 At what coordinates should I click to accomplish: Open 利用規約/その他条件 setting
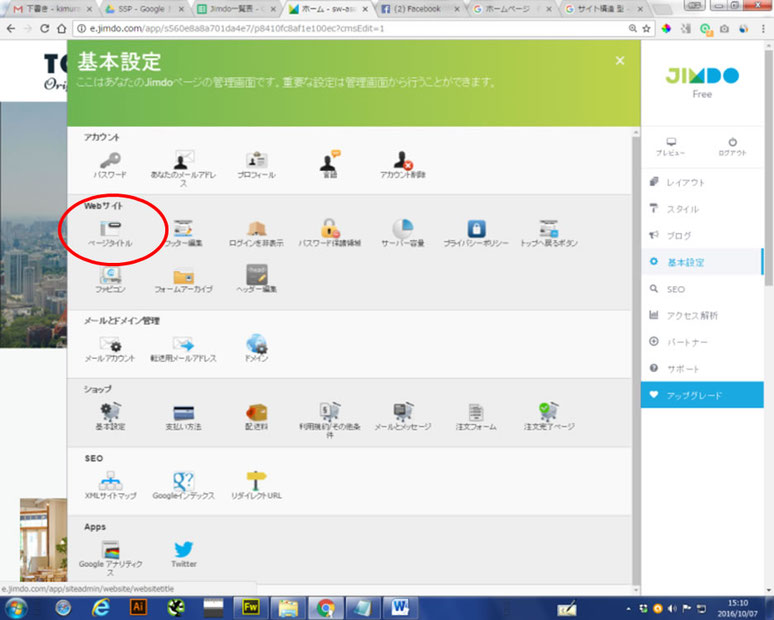(x=329, y=420)
